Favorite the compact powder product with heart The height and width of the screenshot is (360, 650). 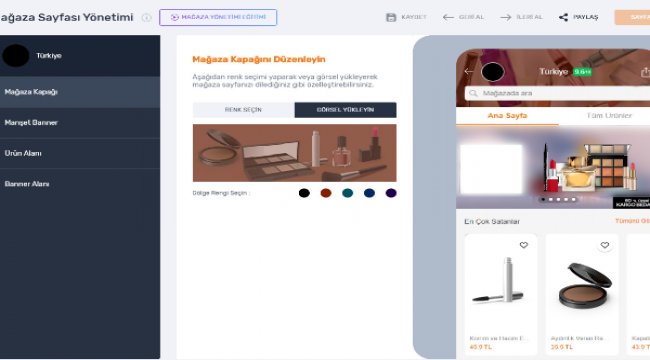[x=605, y=245]
